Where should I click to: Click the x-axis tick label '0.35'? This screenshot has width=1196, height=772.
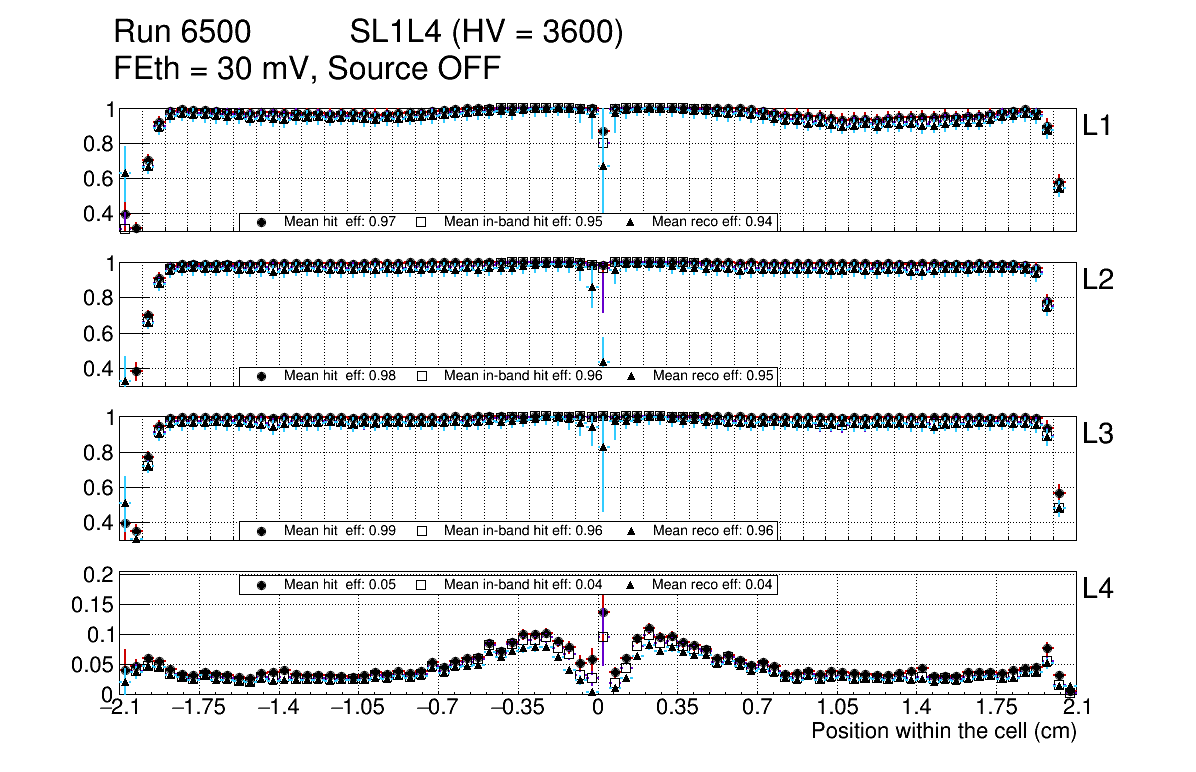pyautogui.click(x=678, y=708)
